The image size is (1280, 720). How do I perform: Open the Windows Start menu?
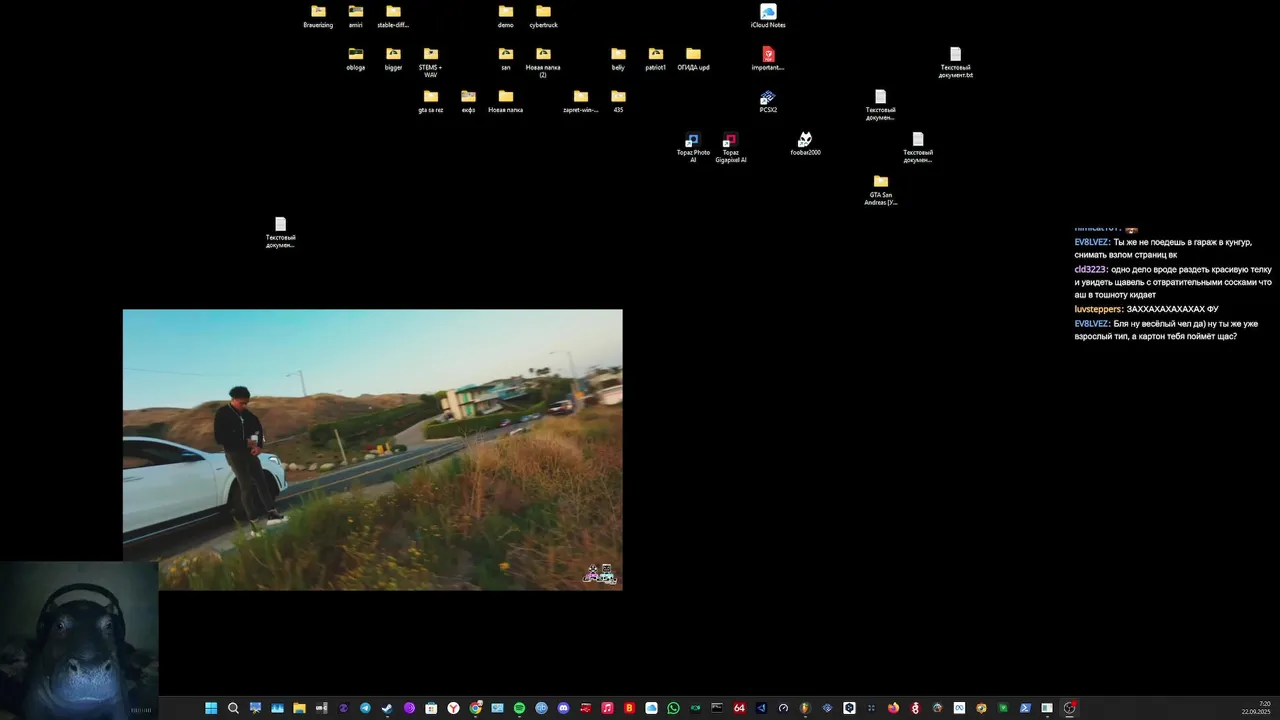coord(211,708)
